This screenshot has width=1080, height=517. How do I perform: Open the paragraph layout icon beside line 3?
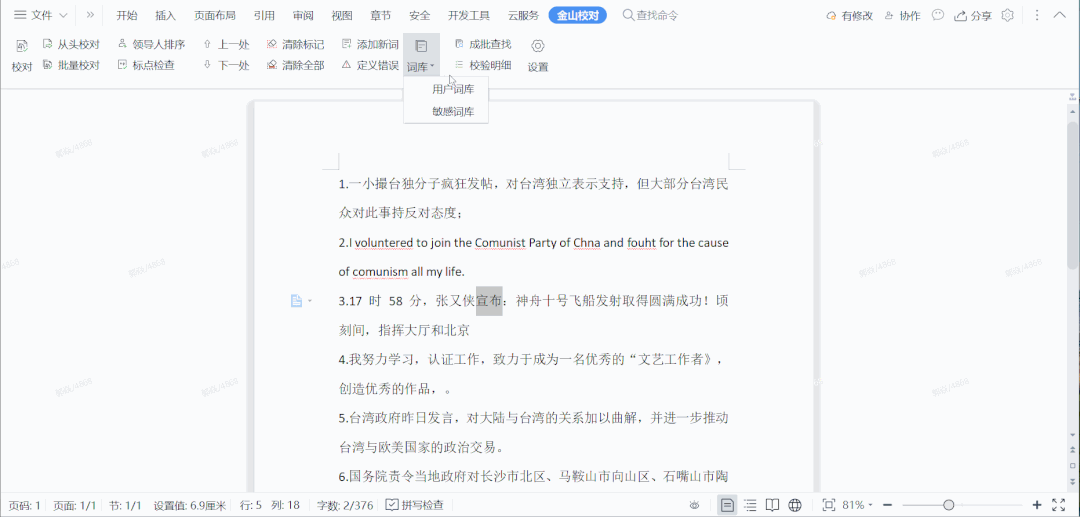[x=296, y=301]
